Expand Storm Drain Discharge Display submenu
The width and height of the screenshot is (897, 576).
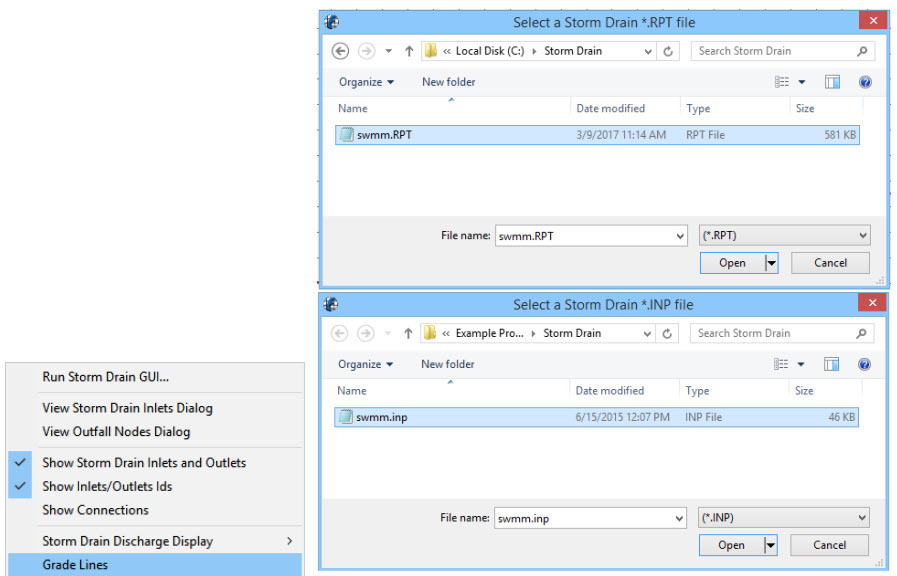[289, 541]
